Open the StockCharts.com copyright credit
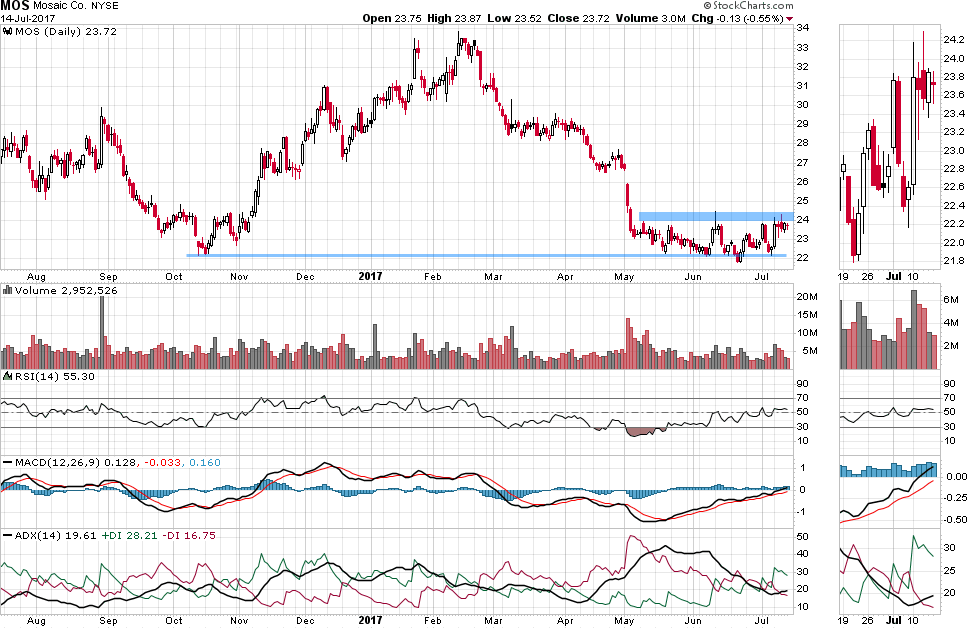The height and width of the screenshot is (628, 967). [748, 6]
